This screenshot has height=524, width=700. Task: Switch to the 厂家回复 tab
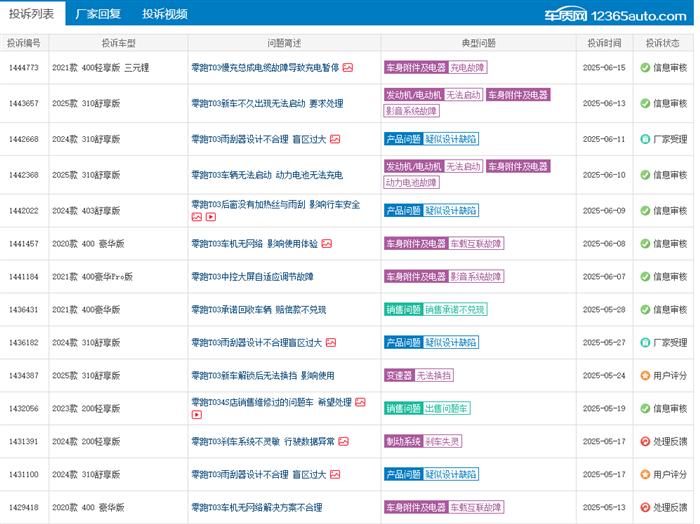tap(98, 14)
